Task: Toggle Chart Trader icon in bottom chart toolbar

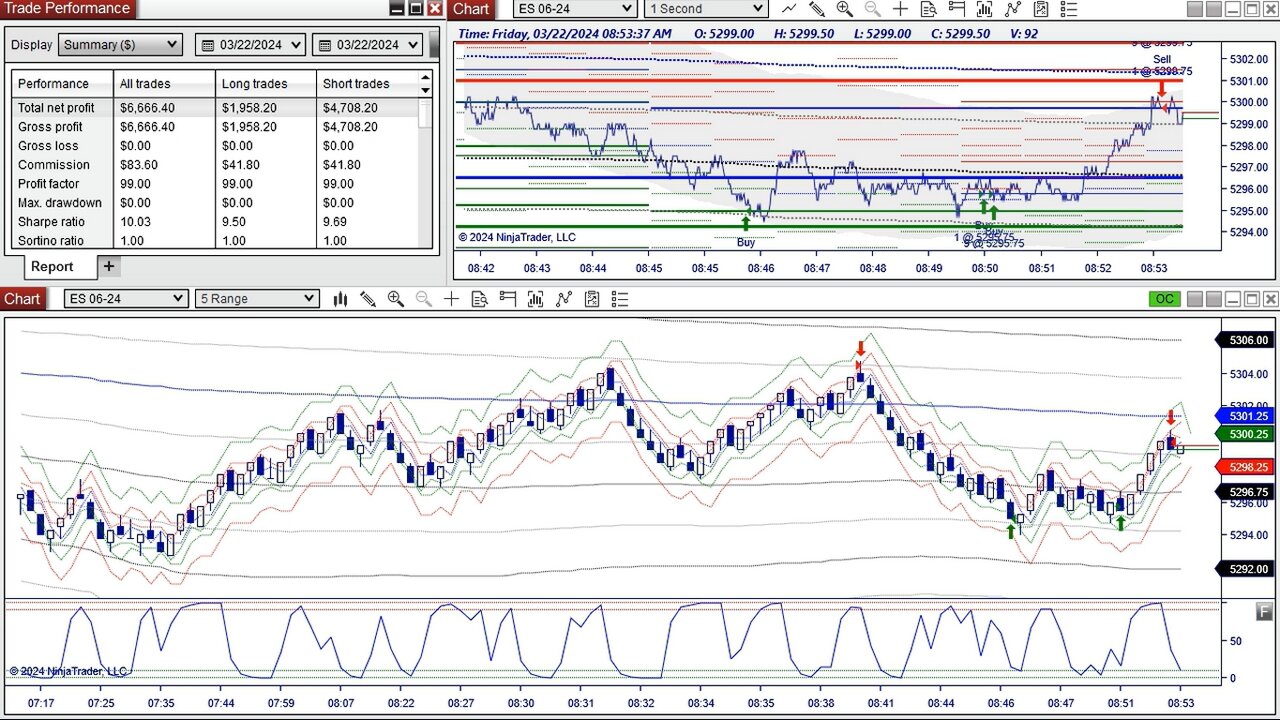Action: click(507, 299)
